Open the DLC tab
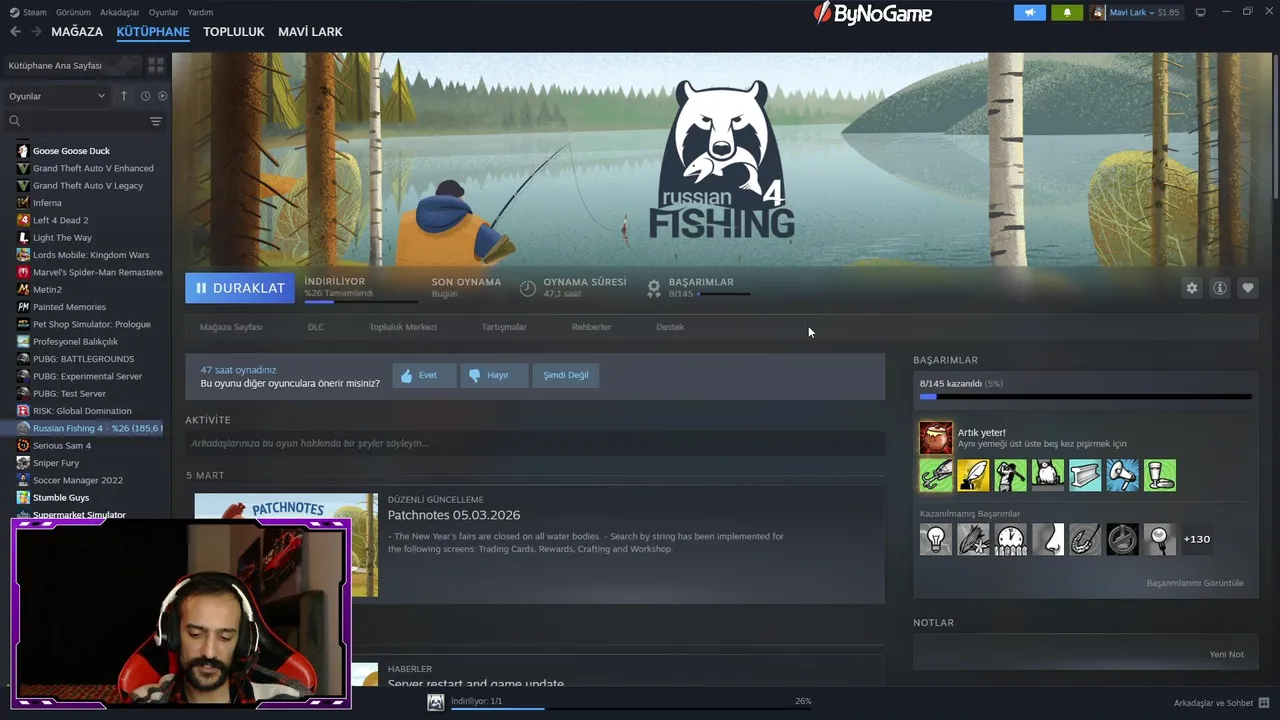This screenshot has width=1280, height=720. pos(316,327)
